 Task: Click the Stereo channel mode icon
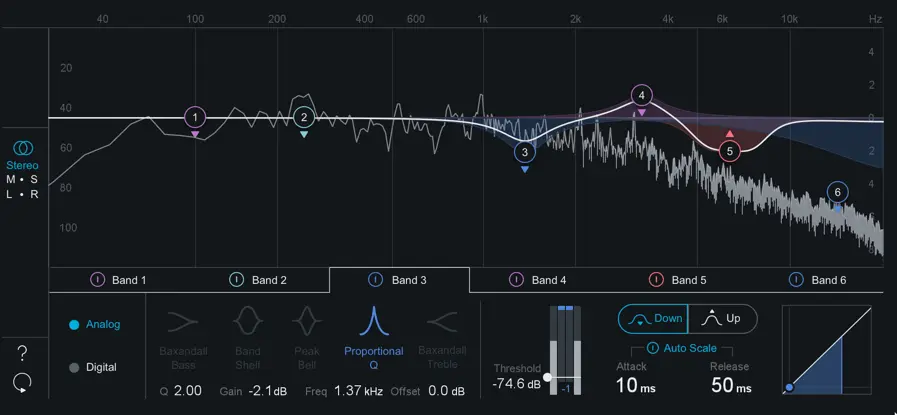22,147
